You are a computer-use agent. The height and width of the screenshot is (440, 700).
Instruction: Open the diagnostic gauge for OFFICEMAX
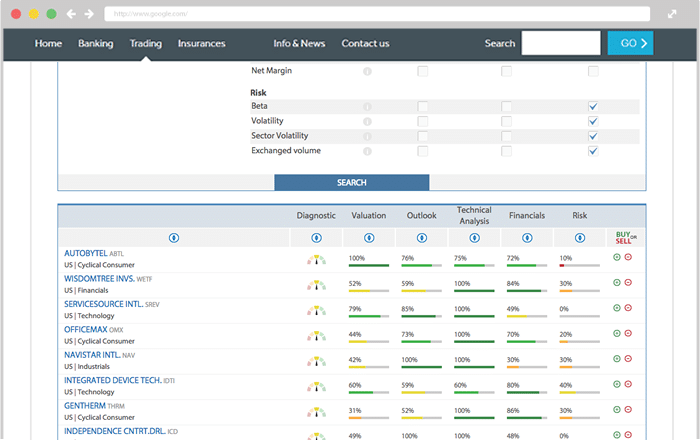point(317,336)
